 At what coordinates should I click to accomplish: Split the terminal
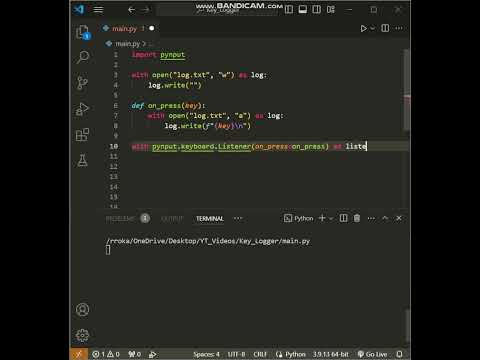click(343, 218)
